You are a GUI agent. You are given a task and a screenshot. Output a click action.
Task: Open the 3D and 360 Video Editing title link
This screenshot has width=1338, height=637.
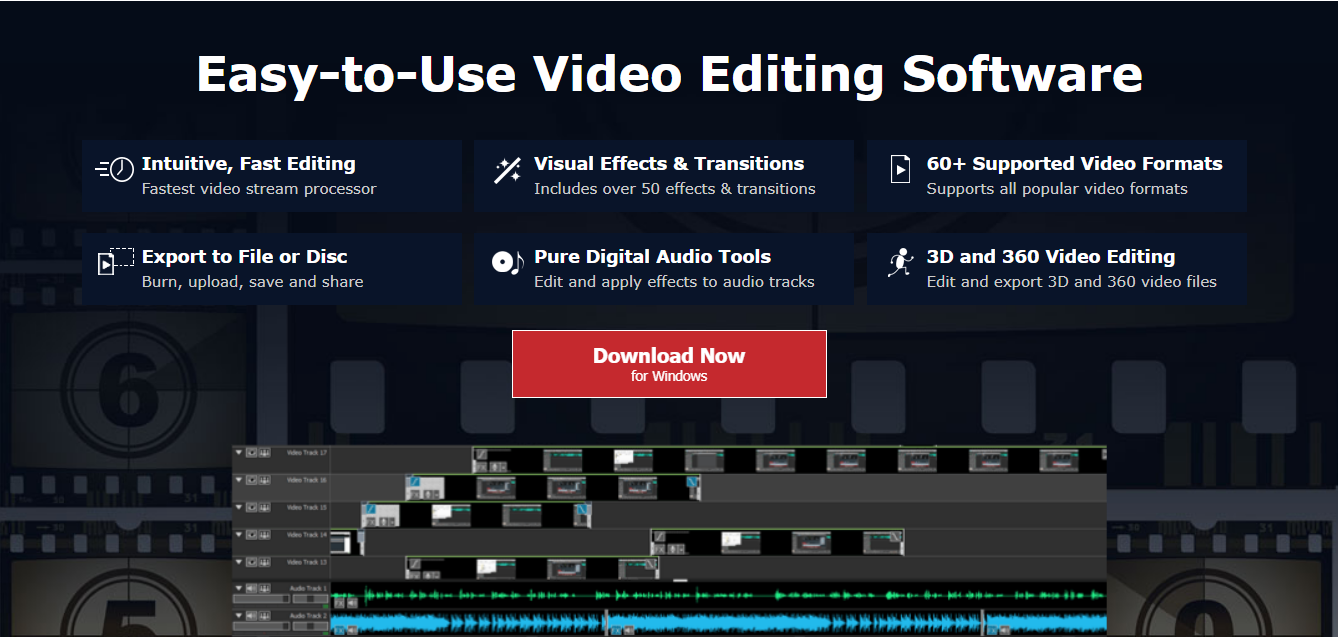pyautogui.click(x=1051, y=256)
